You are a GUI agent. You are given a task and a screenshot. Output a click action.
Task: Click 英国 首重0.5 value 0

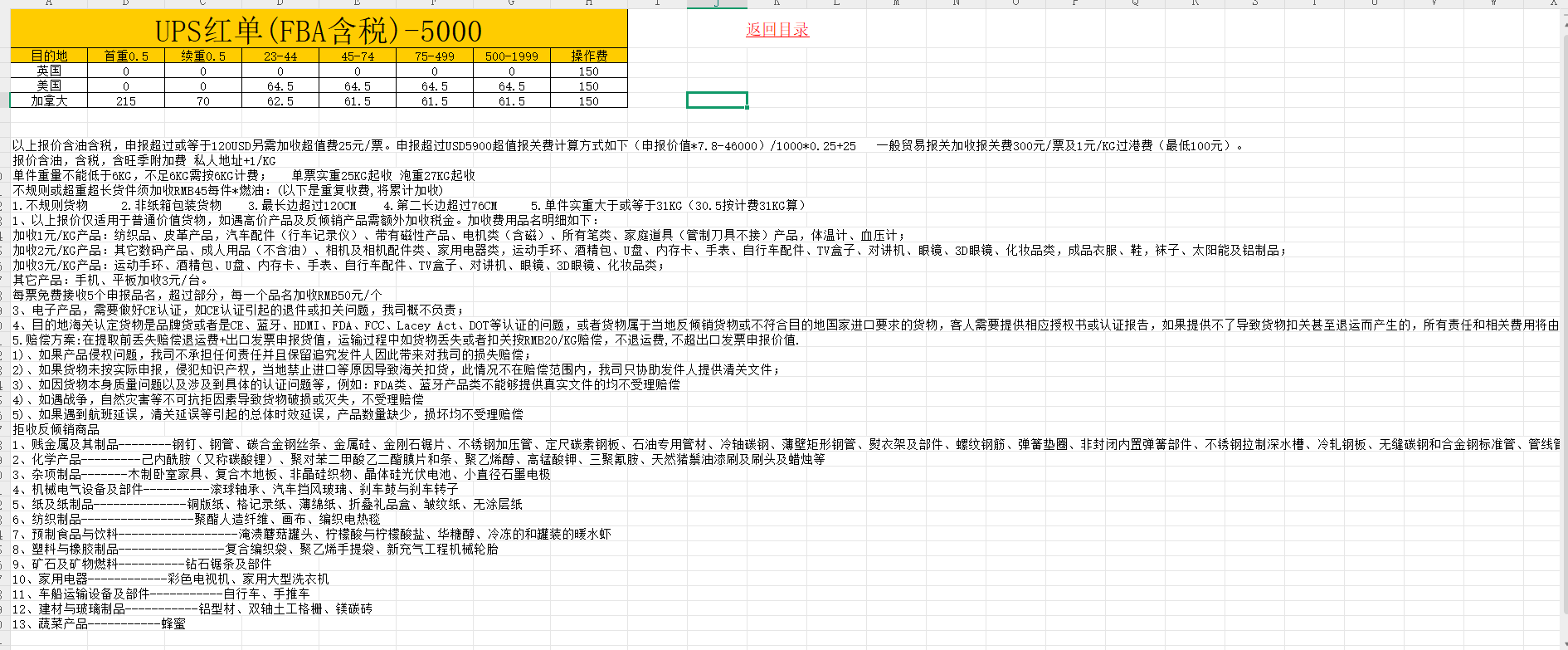pyautogui.click(x=126, y=71)
